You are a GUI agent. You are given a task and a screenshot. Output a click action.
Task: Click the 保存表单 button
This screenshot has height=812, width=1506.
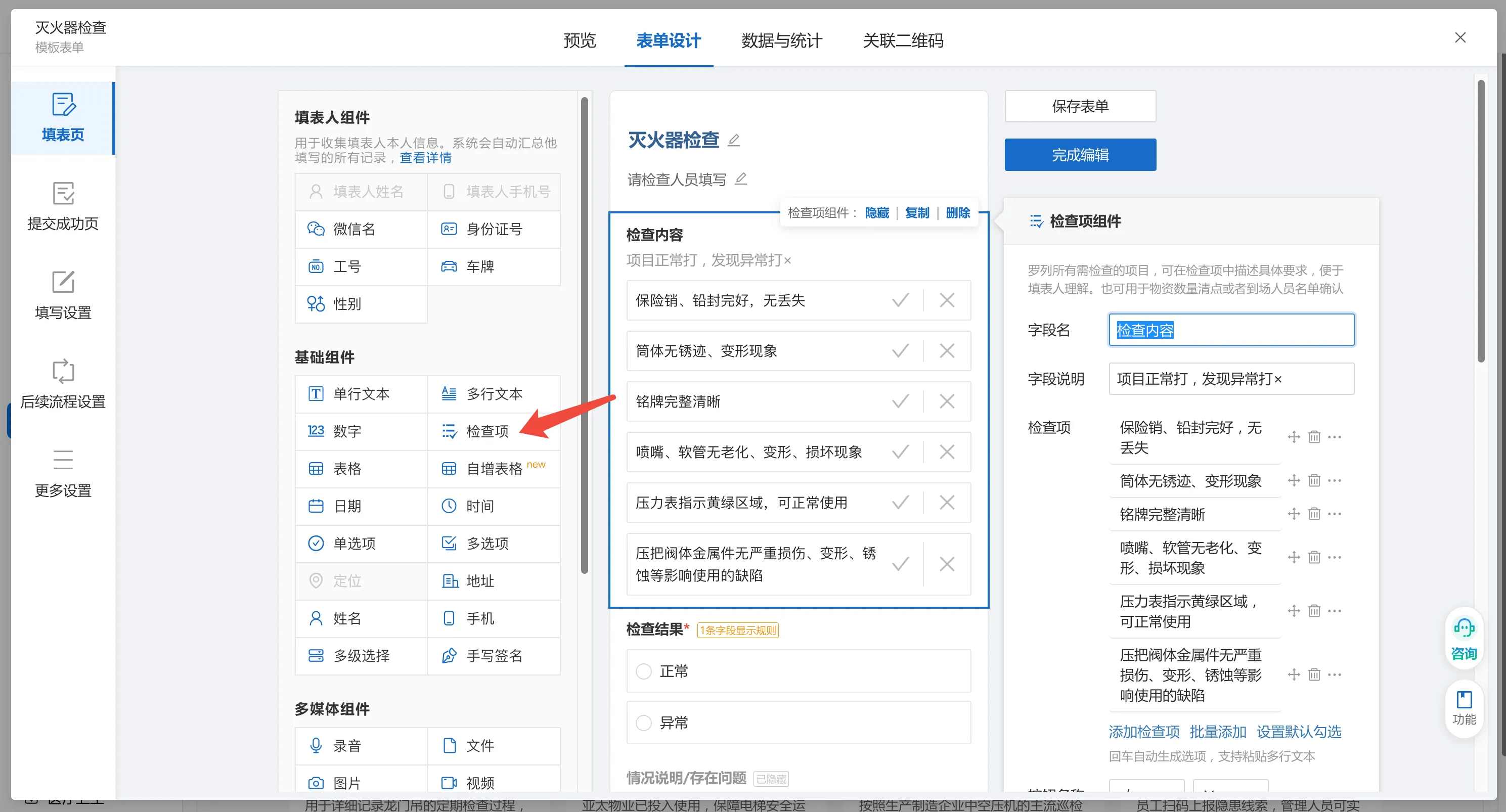coord(1080,106)
